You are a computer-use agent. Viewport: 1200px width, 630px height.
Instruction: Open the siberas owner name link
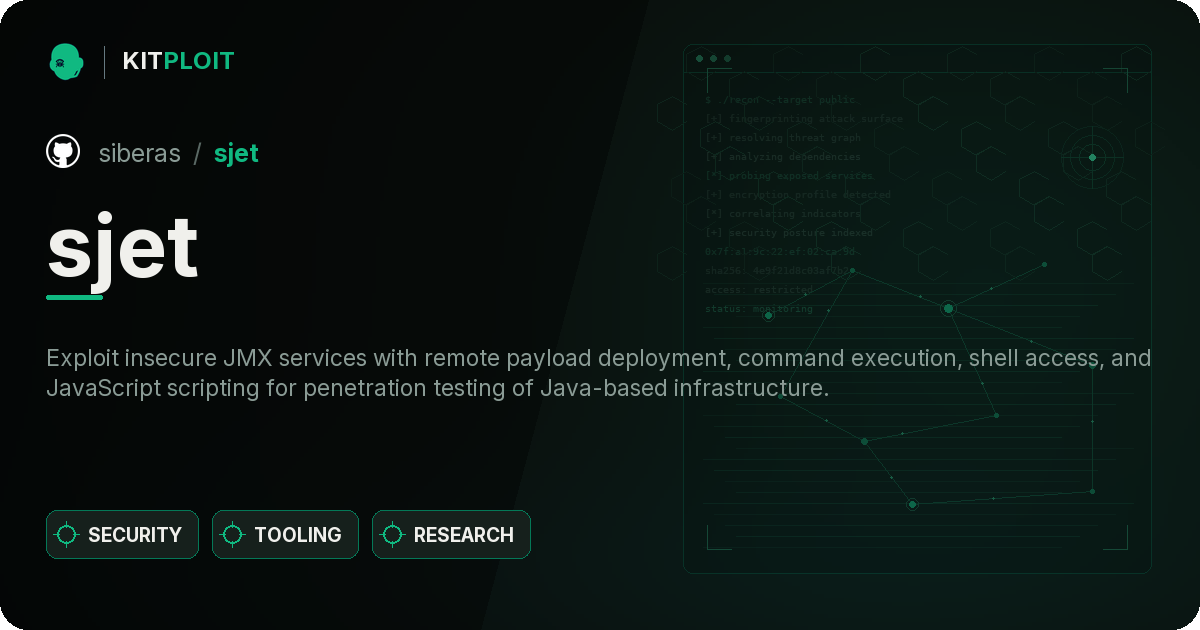pos(140,153)
